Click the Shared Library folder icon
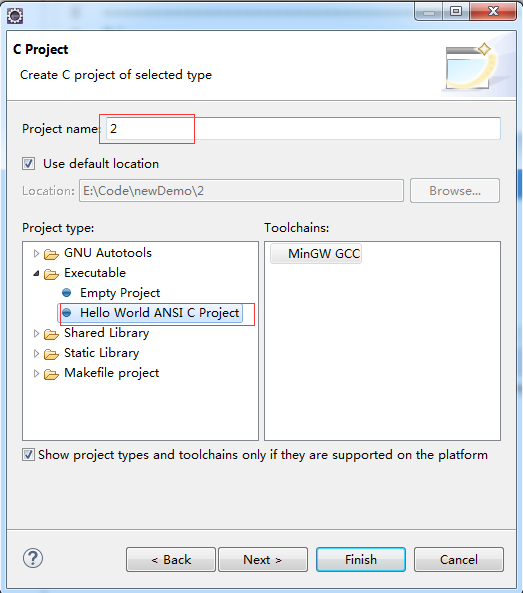This screenshot has height=593, width=523. tap(51, 334)
